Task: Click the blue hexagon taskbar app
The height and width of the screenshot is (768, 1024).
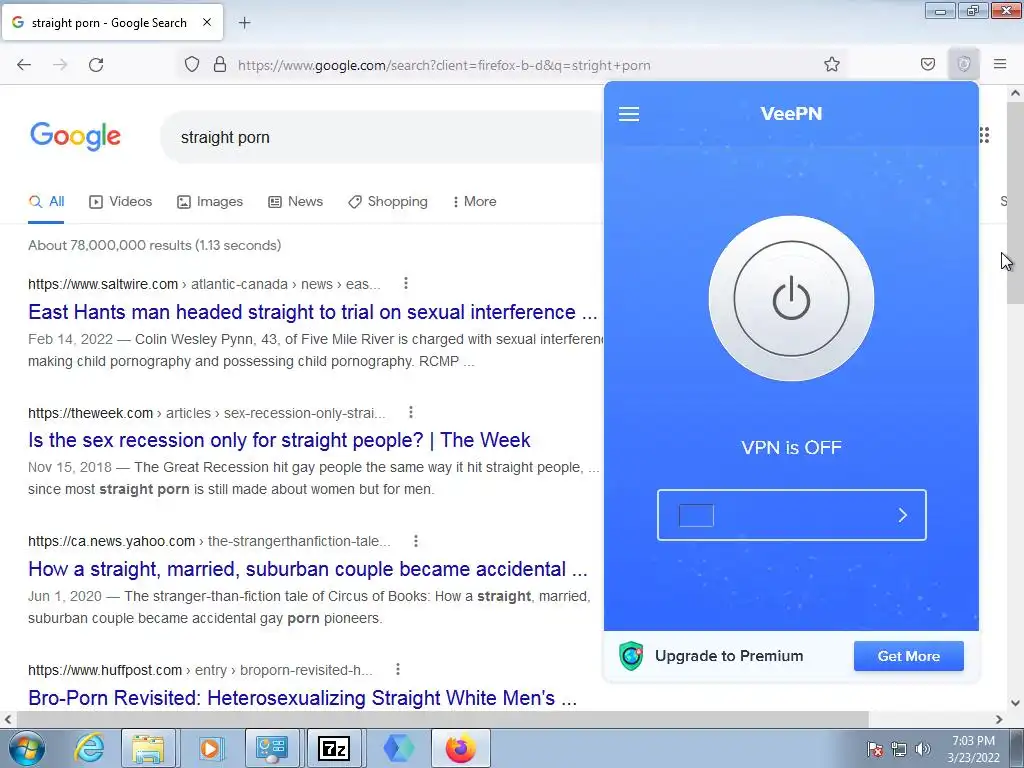Action: point(398,748)
